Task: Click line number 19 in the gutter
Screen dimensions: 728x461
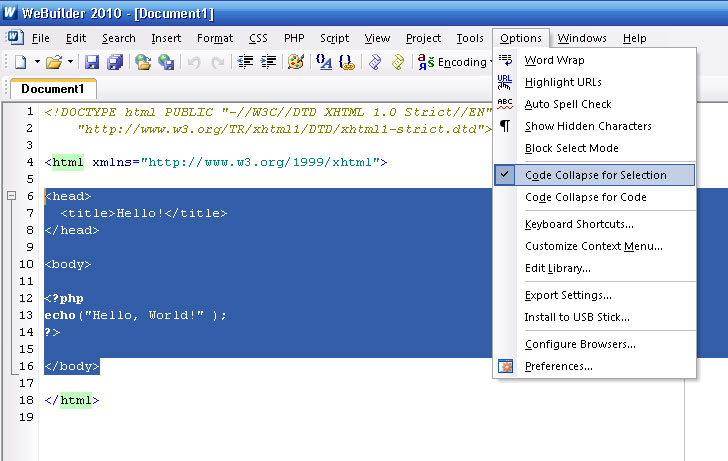Action: (26, 417)
